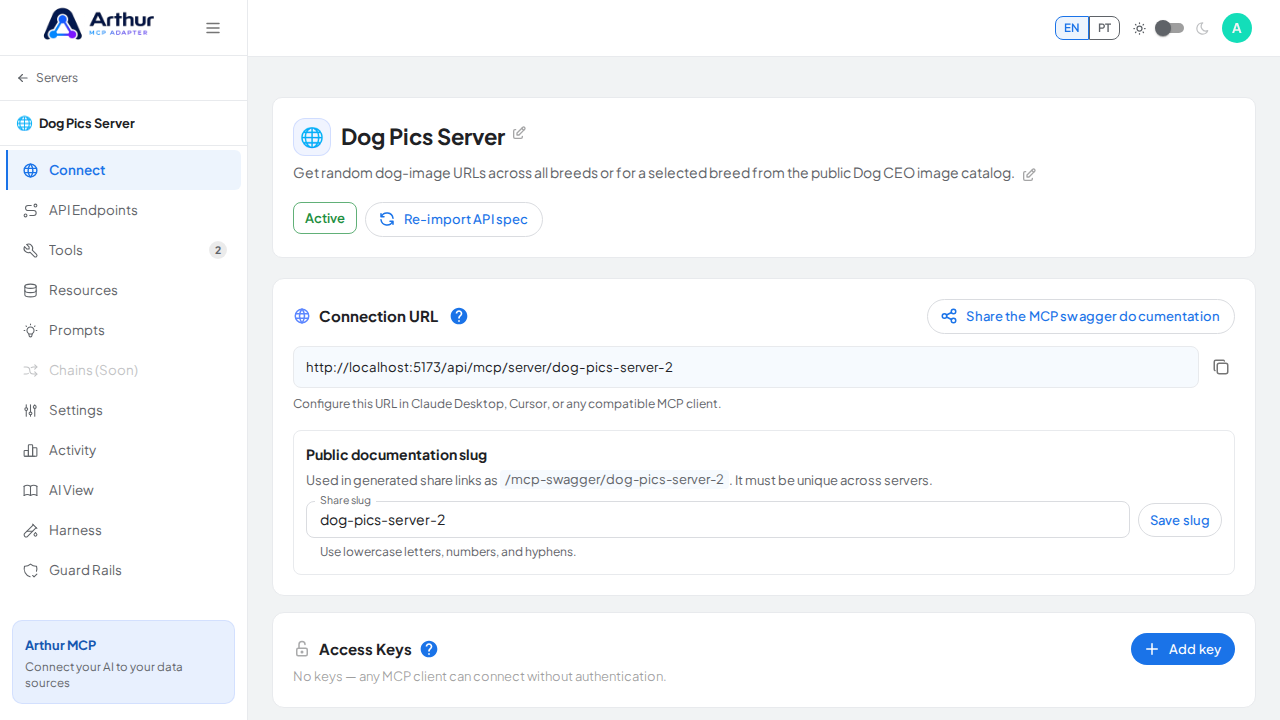Click the Share slug input field
This screenshot has height=720, width=1280.
tap(718, 520)
